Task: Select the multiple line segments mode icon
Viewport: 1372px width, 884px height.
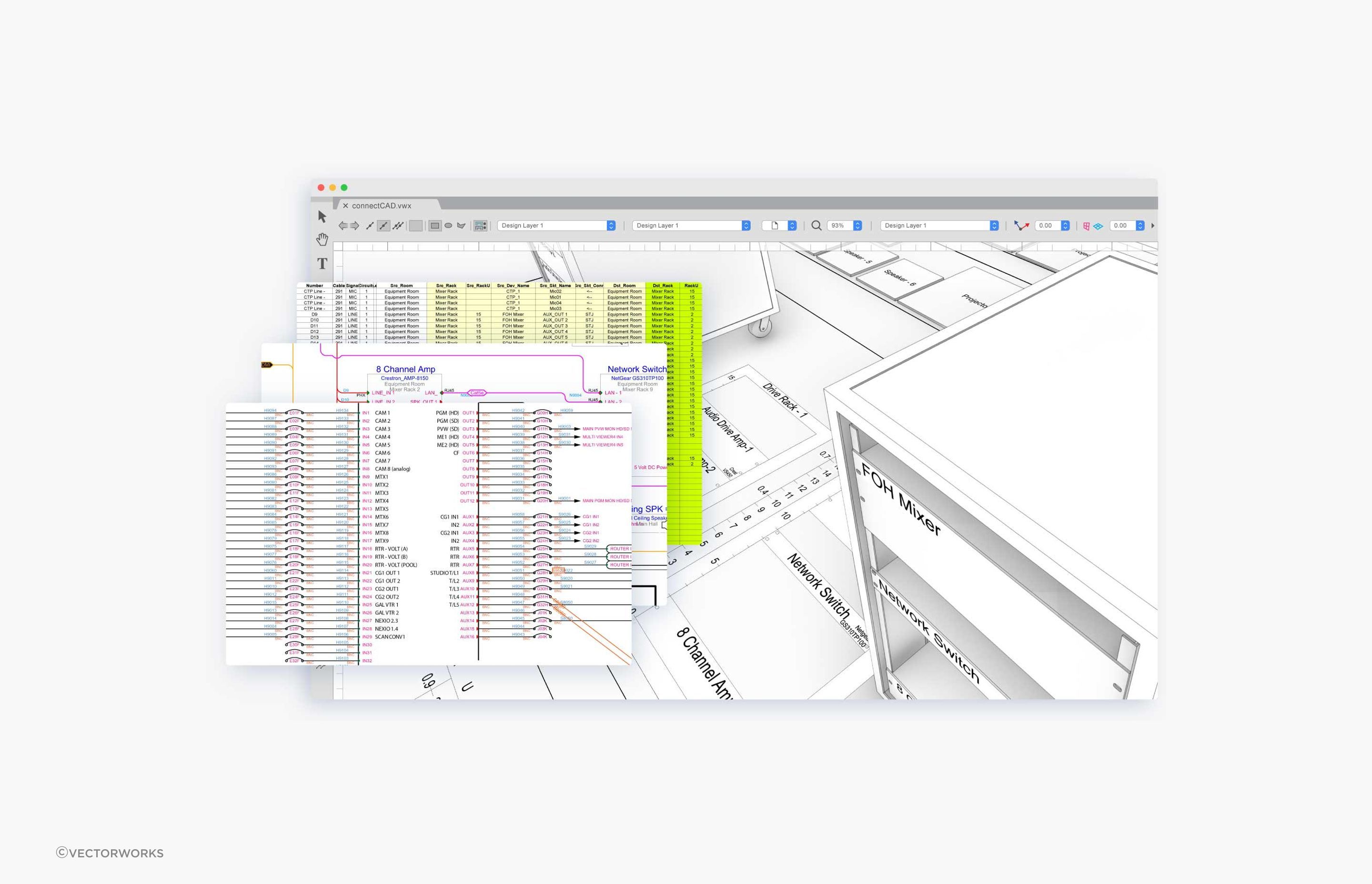Action: [398, 226]
